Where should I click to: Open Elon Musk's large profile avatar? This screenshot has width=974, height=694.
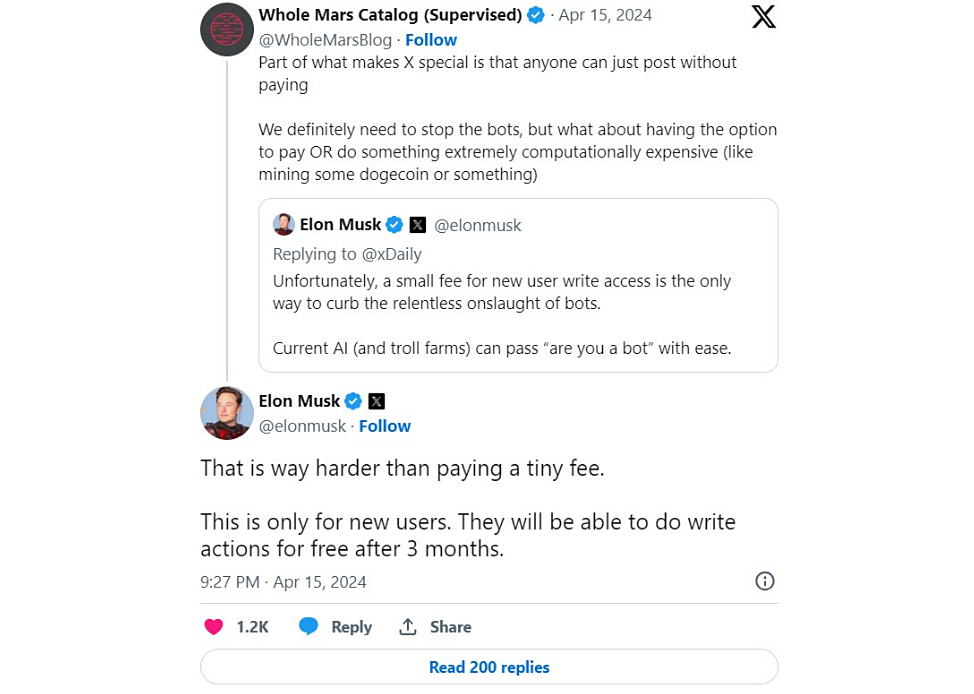[227, 413]
